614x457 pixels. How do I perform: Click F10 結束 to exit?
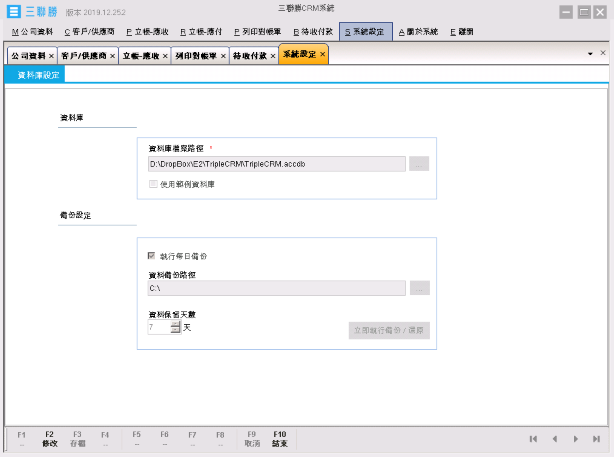(280, 439)
